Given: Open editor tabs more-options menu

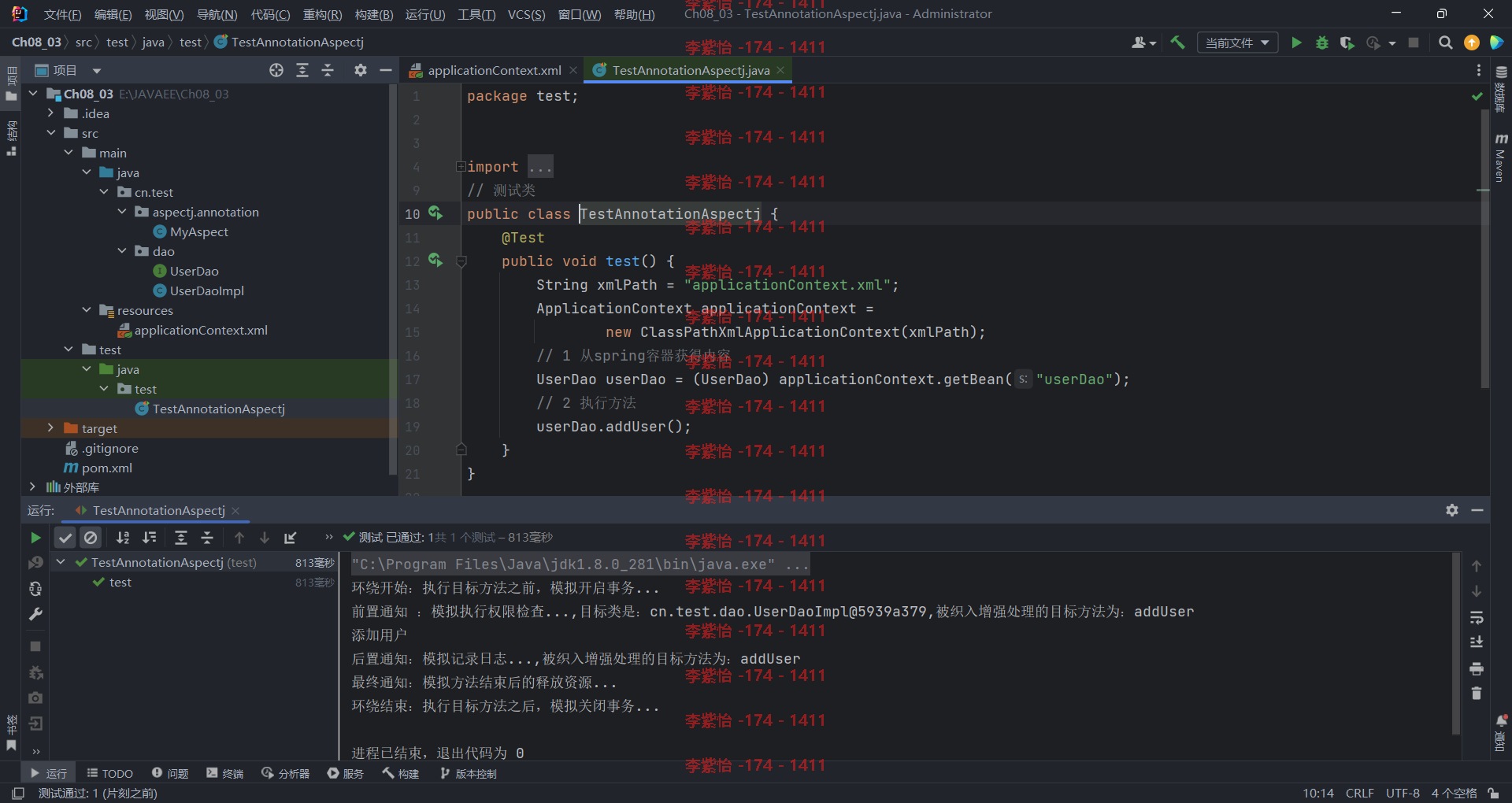Looking at the screenshot, I should [x=1478, y=70].
